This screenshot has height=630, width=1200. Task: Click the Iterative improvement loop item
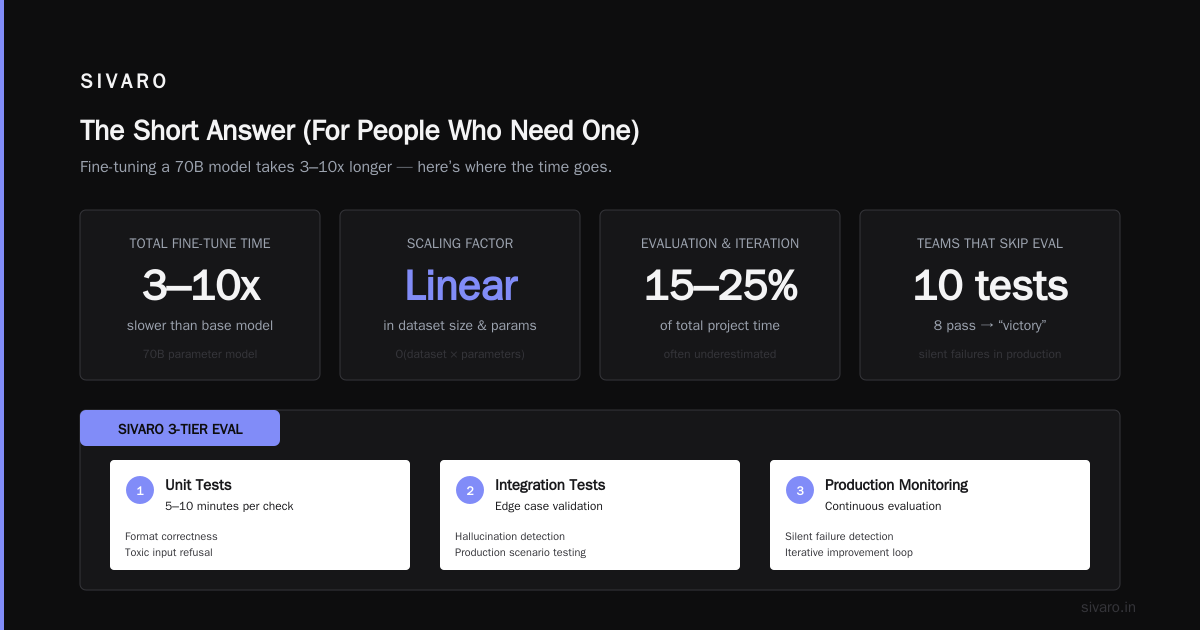click(849, 552)
